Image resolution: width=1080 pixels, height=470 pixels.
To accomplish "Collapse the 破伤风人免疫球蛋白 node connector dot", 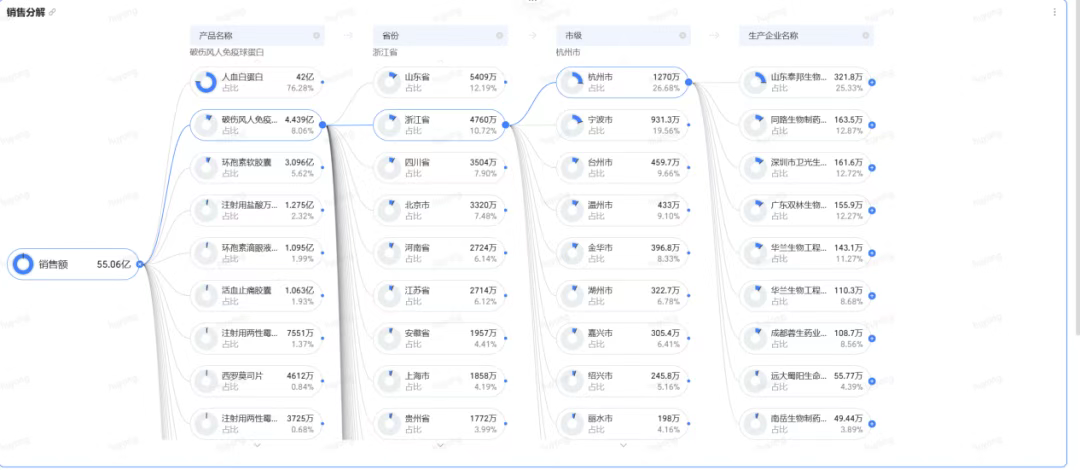I will point(323,124).
